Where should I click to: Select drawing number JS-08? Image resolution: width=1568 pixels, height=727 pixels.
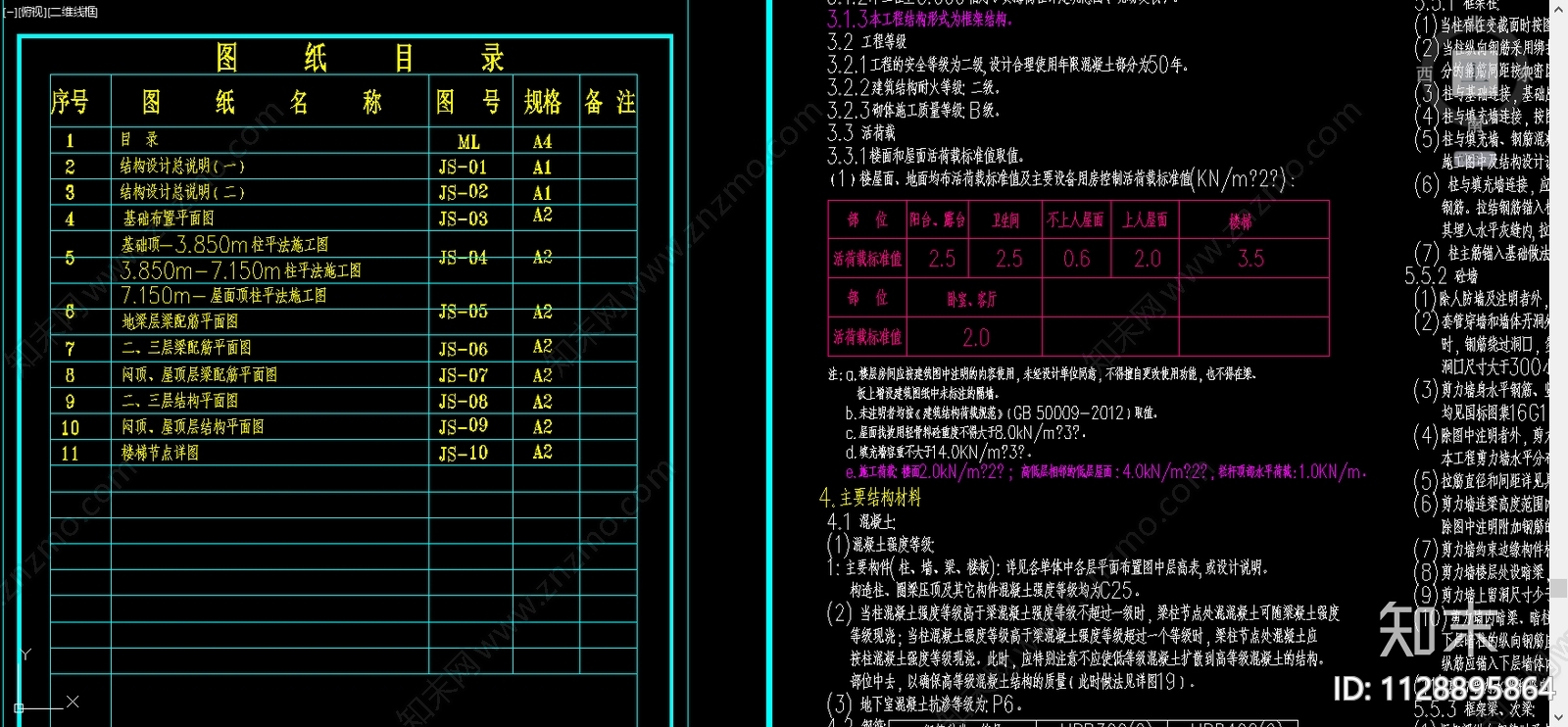[x=463, y=401]
